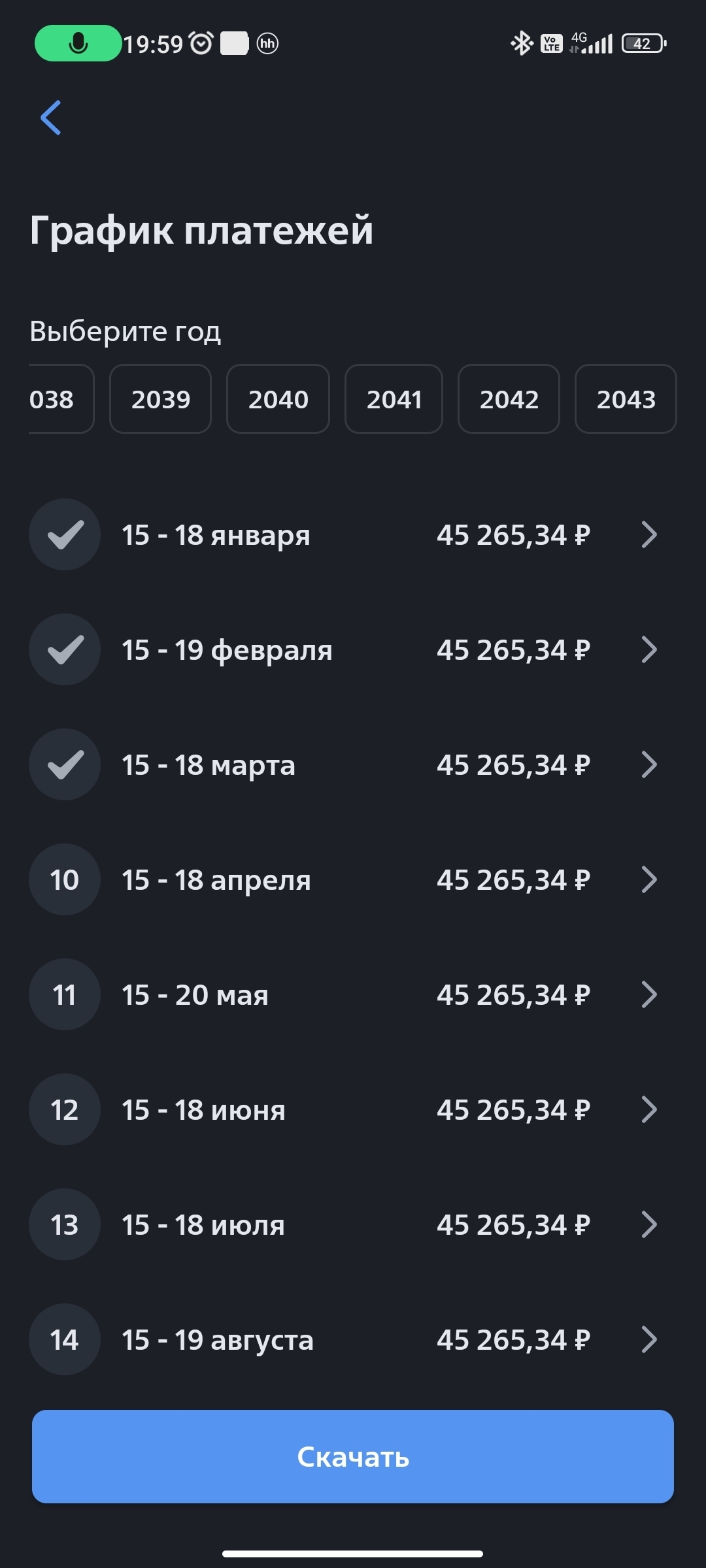Image resolution: width=706 pixels, height=1568 pixels.
Task: Choose the 2043 year chip
Action: [626, 399]
